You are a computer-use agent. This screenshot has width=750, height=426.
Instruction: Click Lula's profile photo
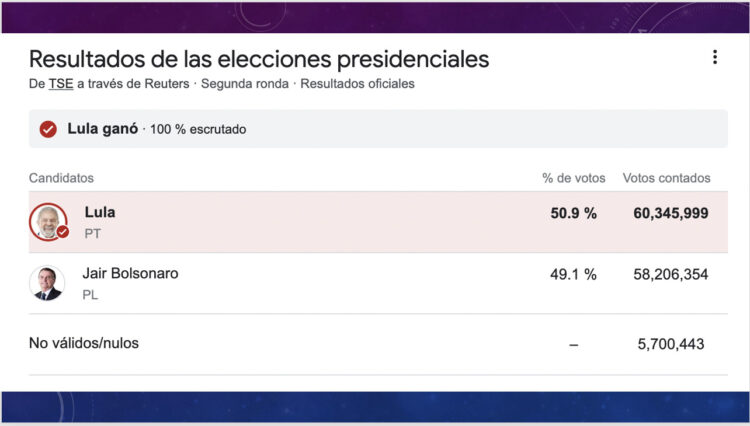(46, 221)
